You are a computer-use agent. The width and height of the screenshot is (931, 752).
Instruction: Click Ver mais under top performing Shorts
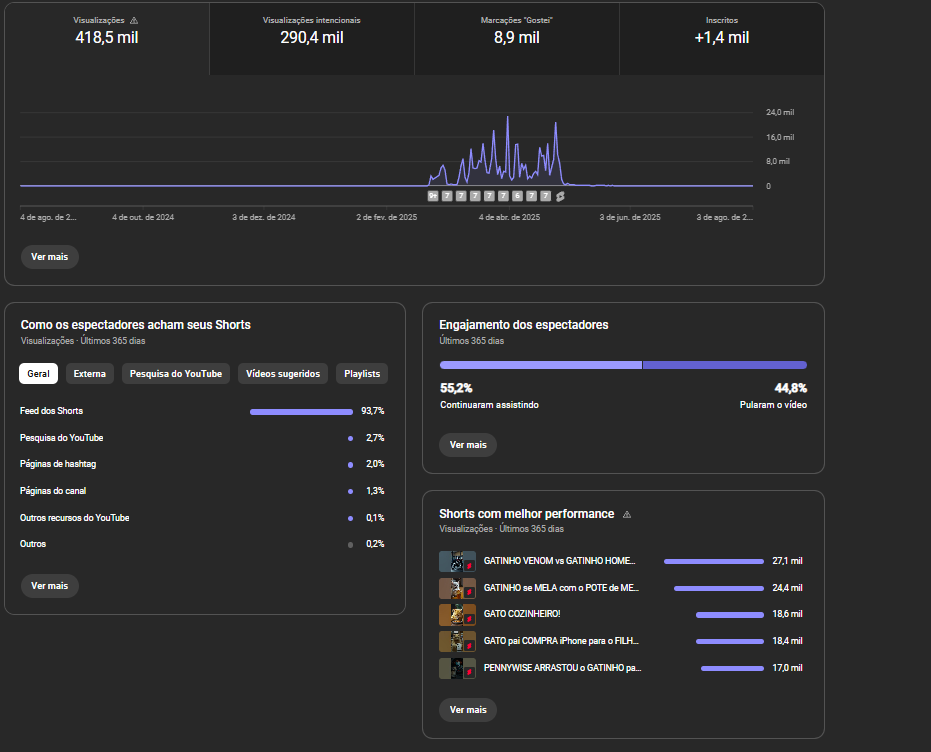(468, 710)
